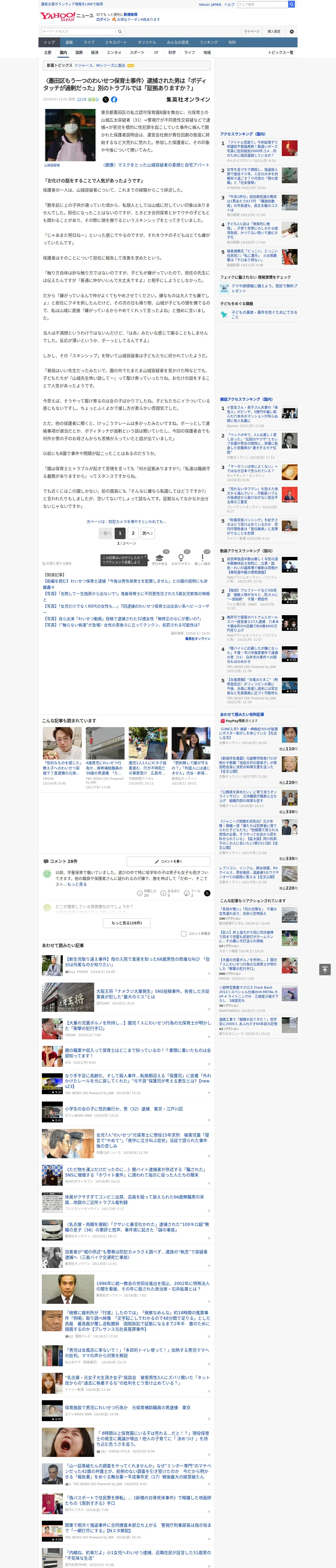Image resolution: width=336 pixels, height=1568 pixels.
Task: Click the ドジャース、Wシリーズに進出 topic link
Action: click(x=99, y=65)
